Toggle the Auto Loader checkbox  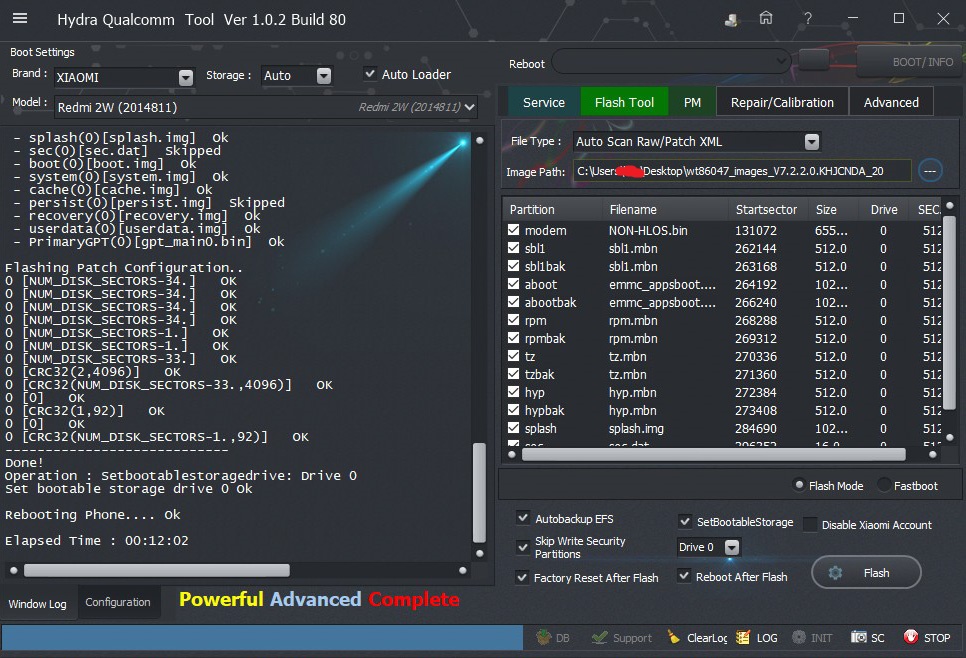coord(370,74)
